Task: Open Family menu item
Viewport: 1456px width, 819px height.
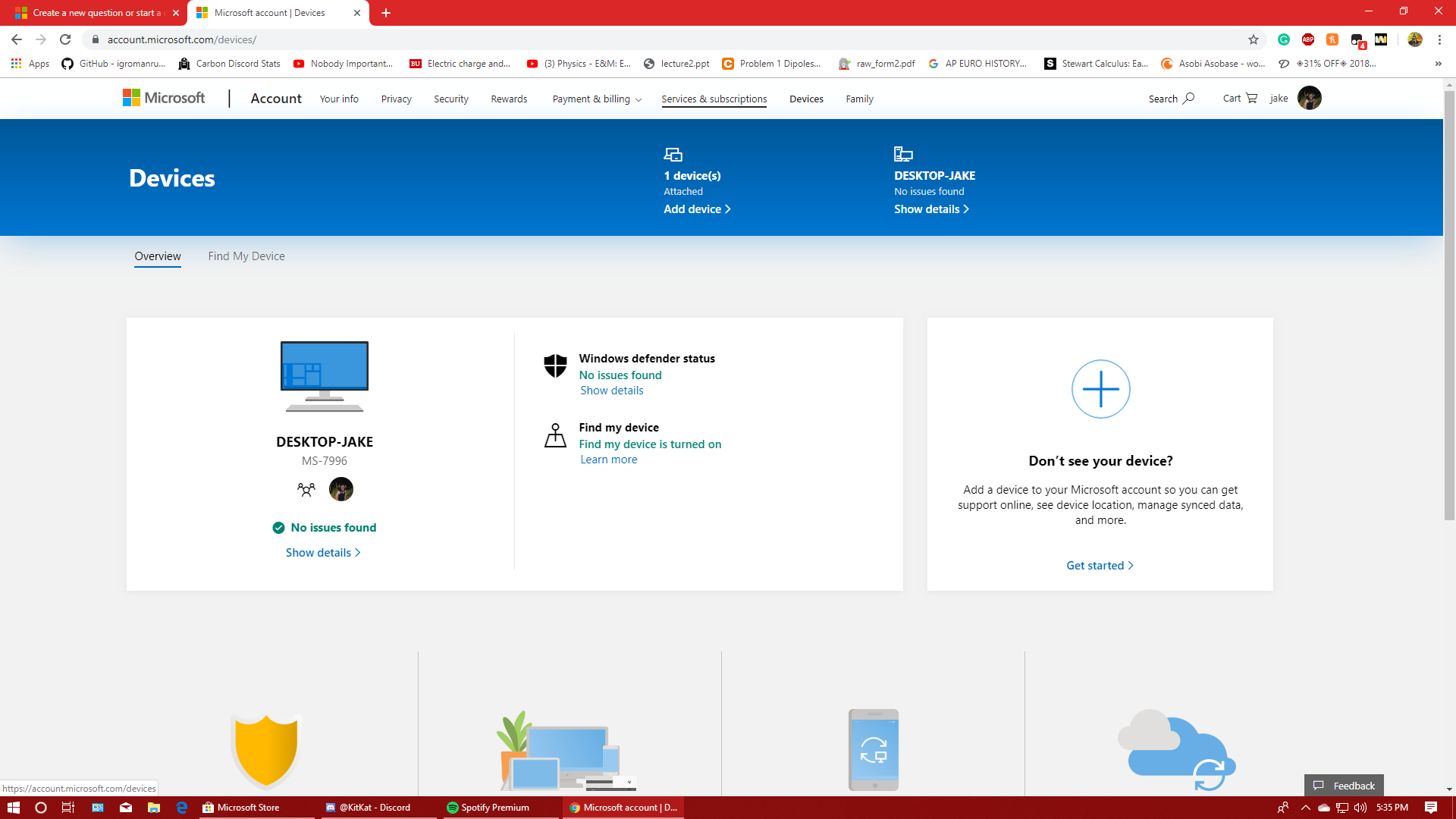Action: [x=860, y=99]
